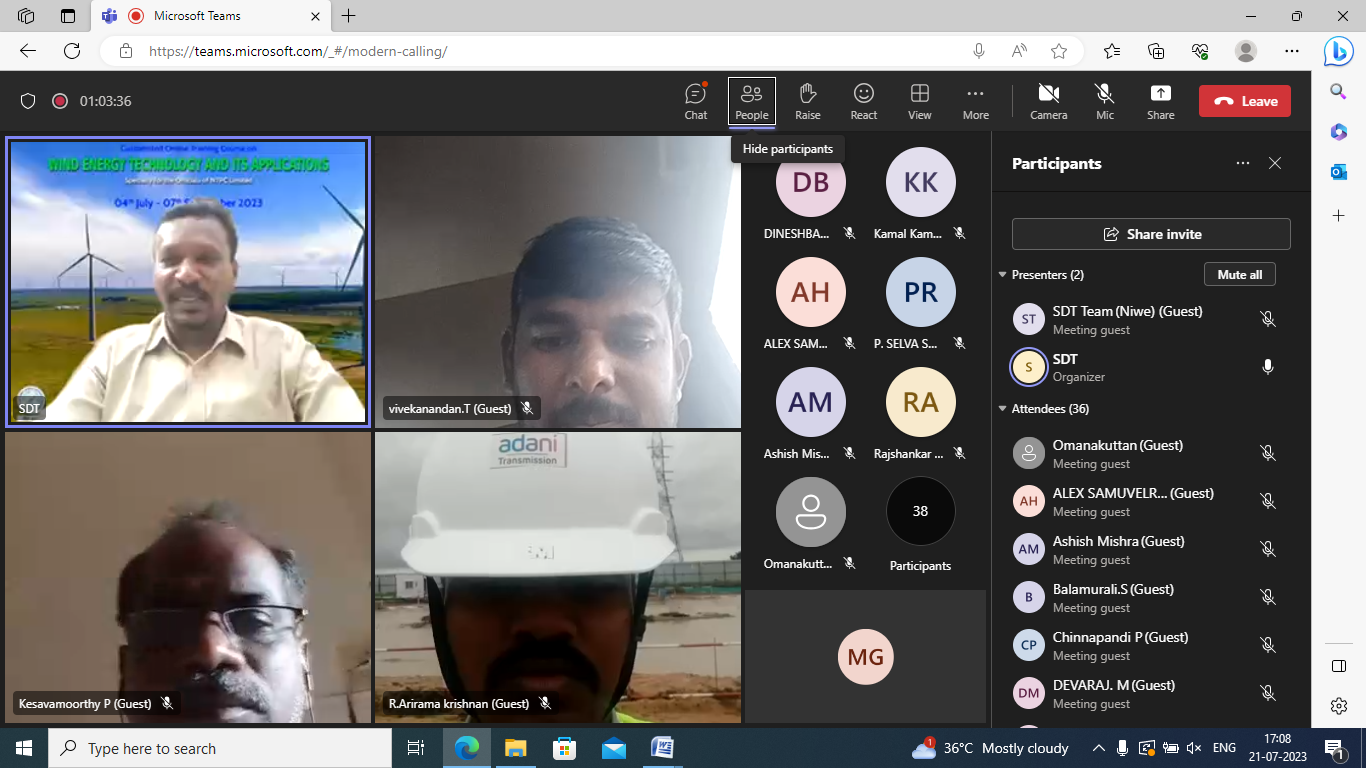Viewport: 1366px width, 768px height.
Task: Collapse the Presenters (2) section
Action: point(1003,275)
